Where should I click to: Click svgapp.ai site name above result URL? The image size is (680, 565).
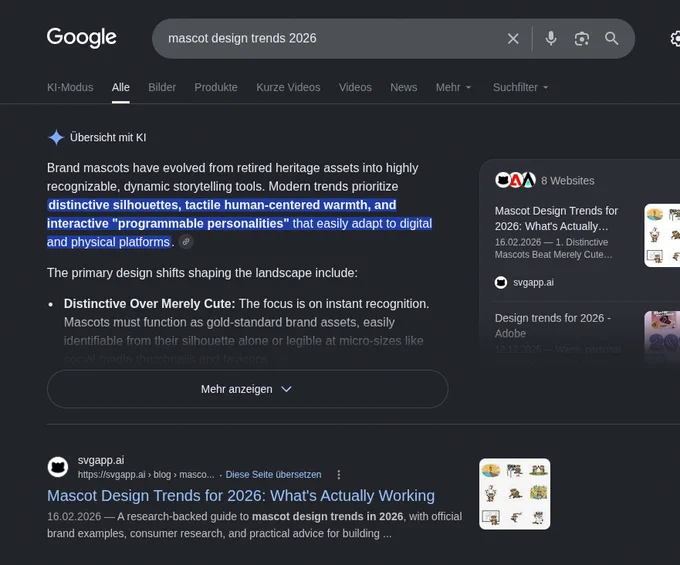pyautogui.click(x=101, y=460)
